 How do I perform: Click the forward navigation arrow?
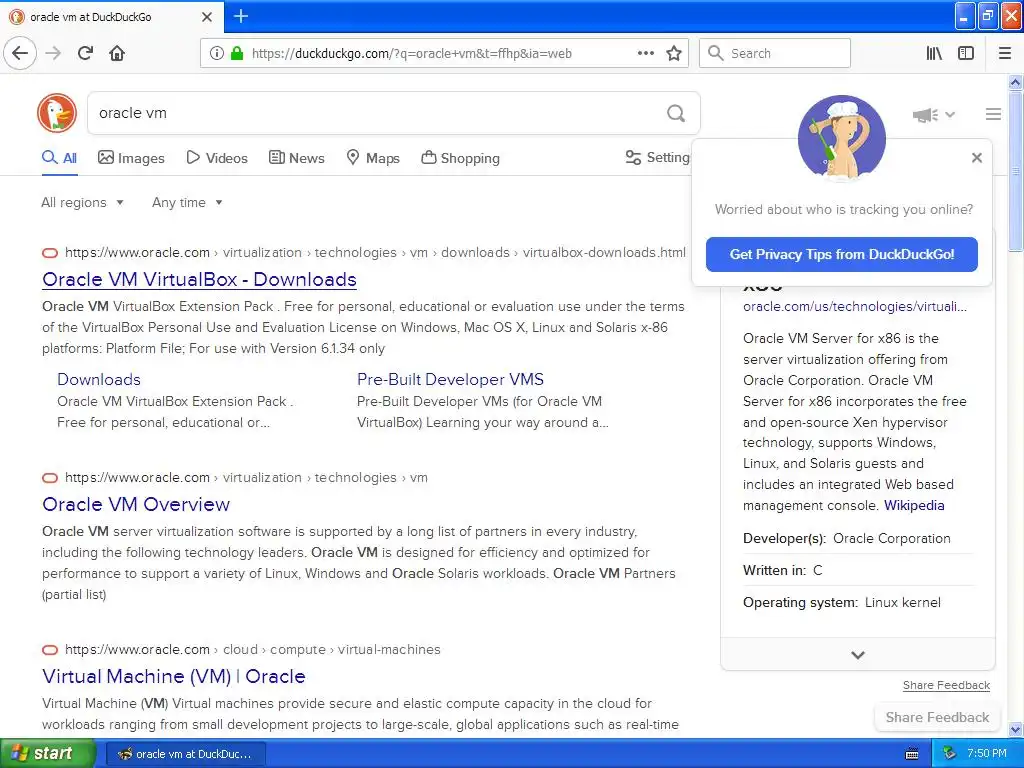(53, 53)
